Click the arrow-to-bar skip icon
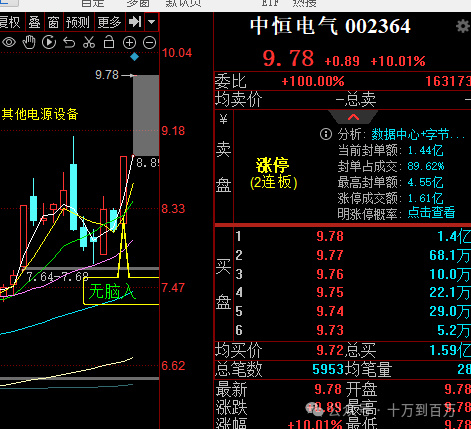Image resolution: width=471 pixels, height=429 pixels. click(135, 22)
